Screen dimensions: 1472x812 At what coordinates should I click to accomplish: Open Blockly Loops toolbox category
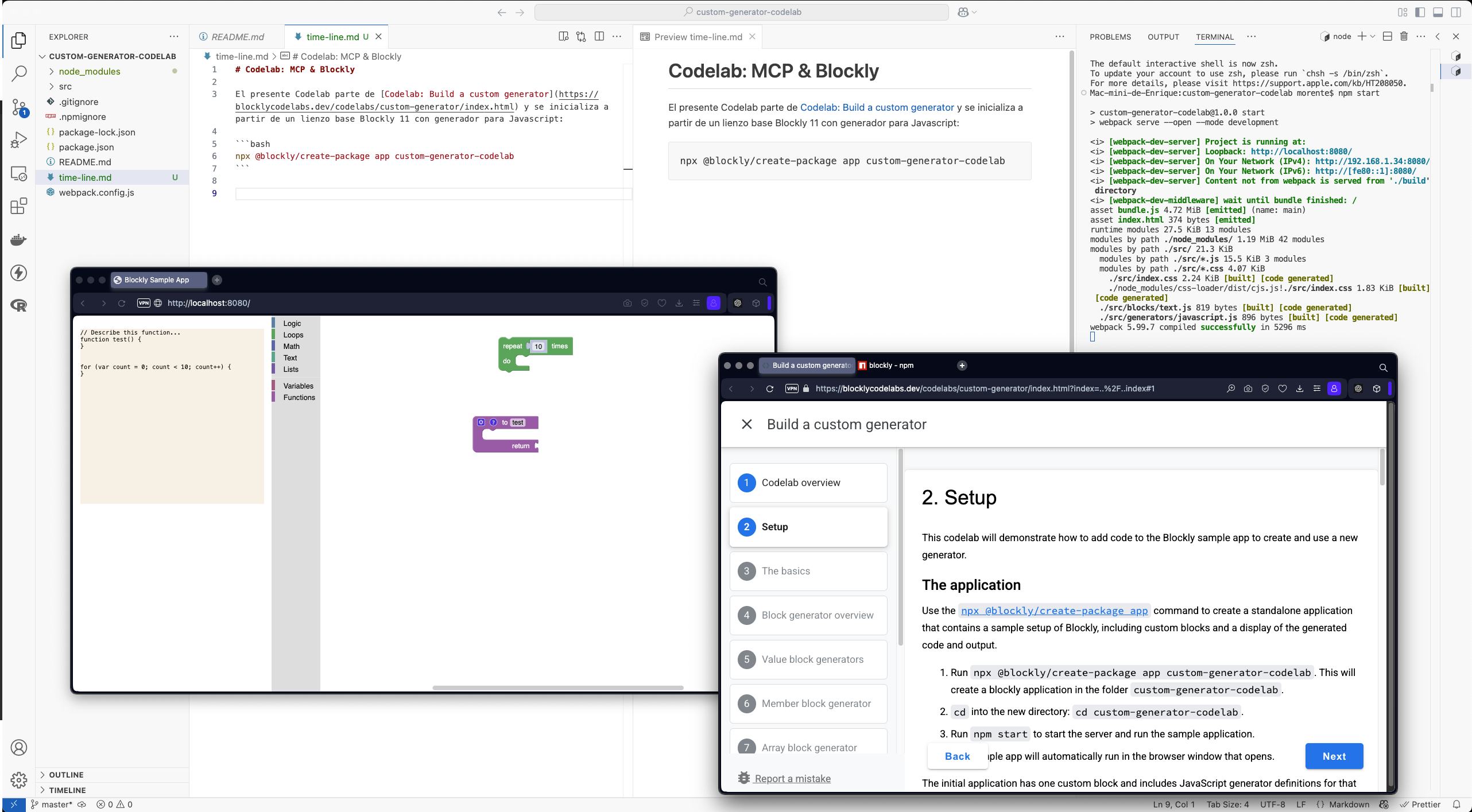tap(293, 335)
